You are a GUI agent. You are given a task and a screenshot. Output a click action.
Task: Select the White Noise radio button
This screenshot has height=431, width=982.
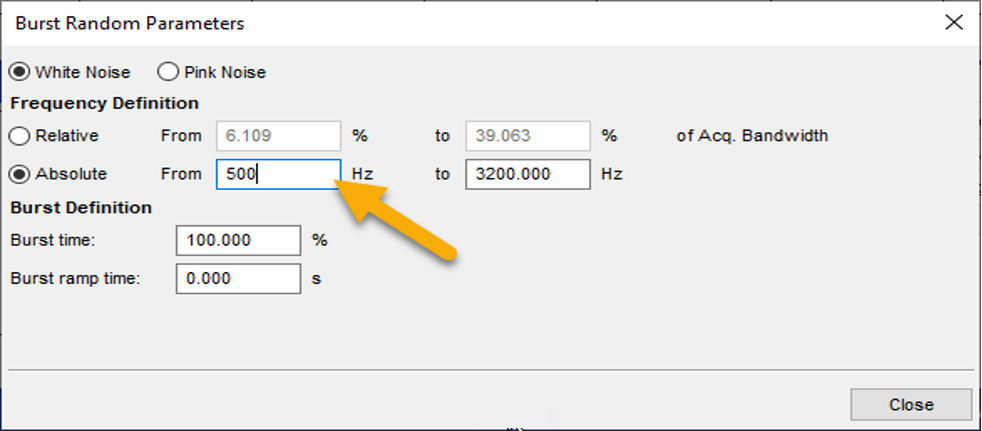pyautogui.click(x=19, y=72)
